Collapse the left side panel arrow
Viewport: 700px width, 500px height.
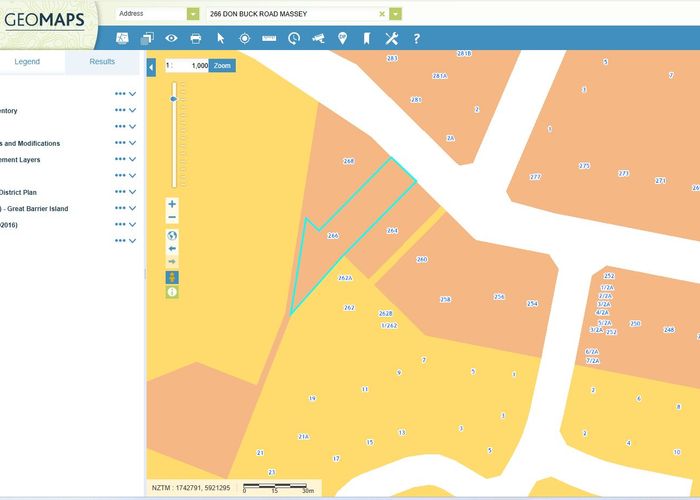(151, 67)
